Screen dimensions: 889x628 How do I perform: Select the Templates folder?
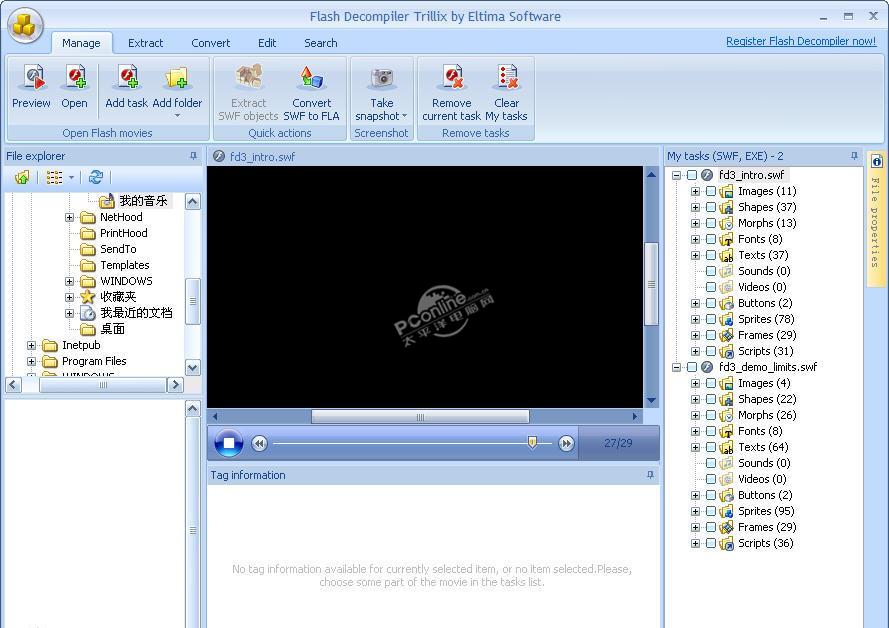click(125, 265)
